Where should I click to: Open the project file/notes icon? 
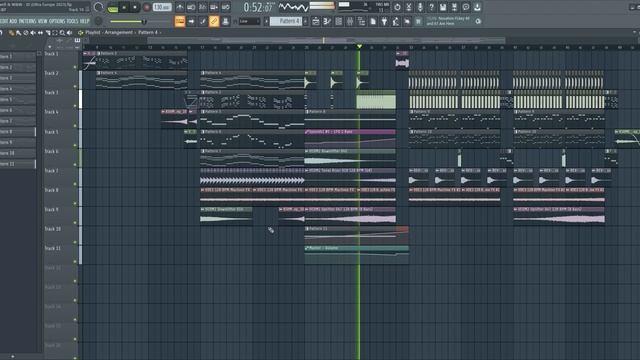373,21
